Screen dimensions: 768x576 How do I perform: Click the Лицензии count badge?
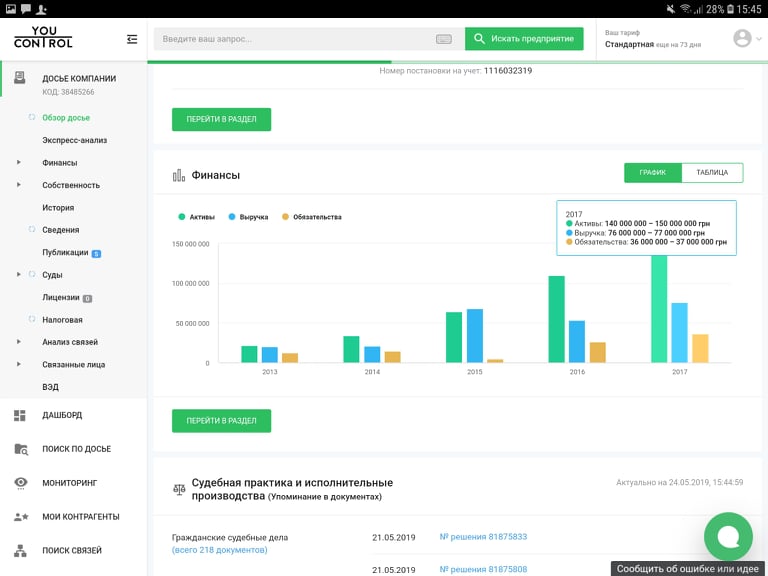point(87,298)
